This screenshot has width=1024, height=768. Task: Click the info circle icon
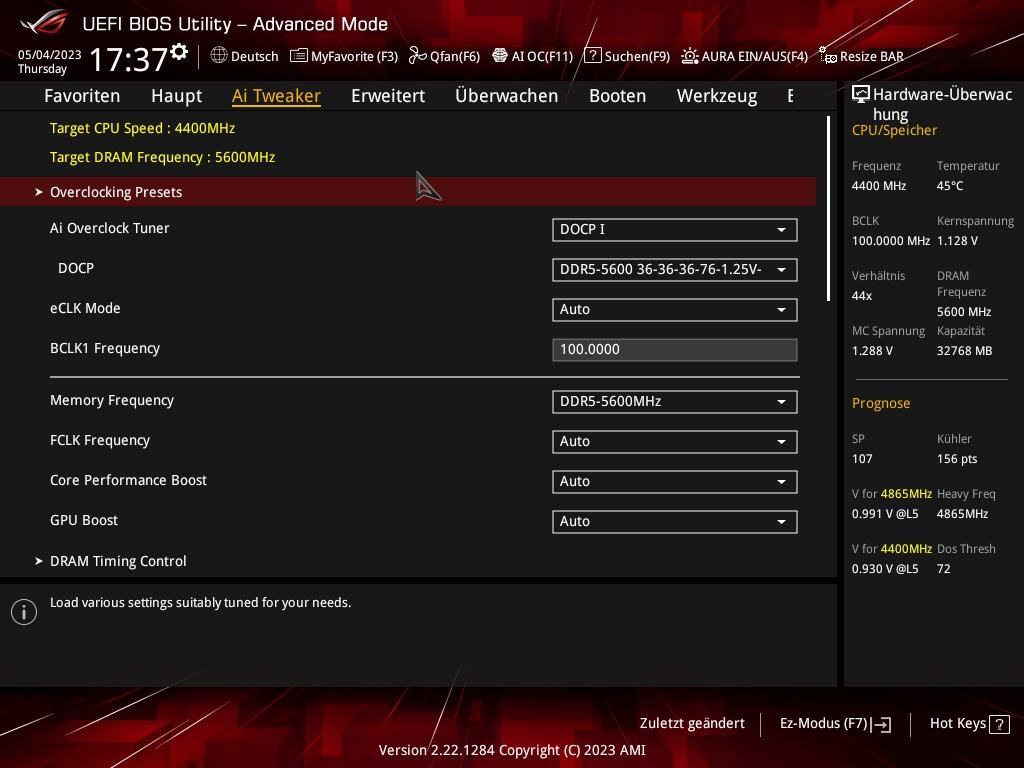(24, 612)
